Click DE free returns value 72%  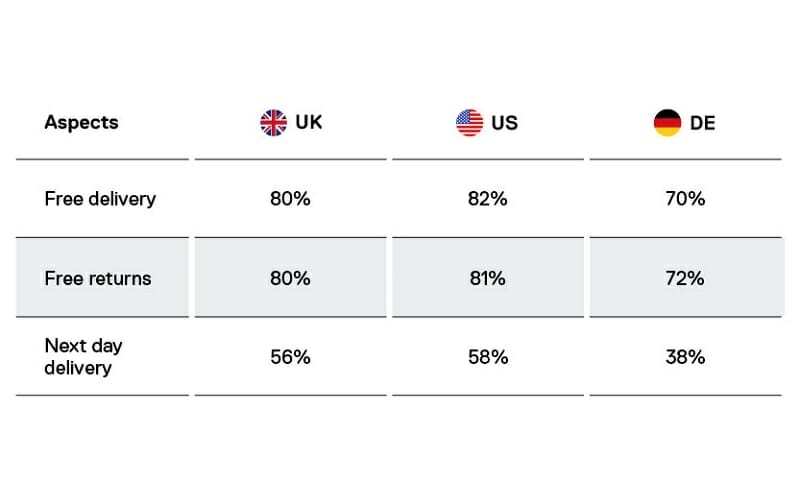[685, 278]
